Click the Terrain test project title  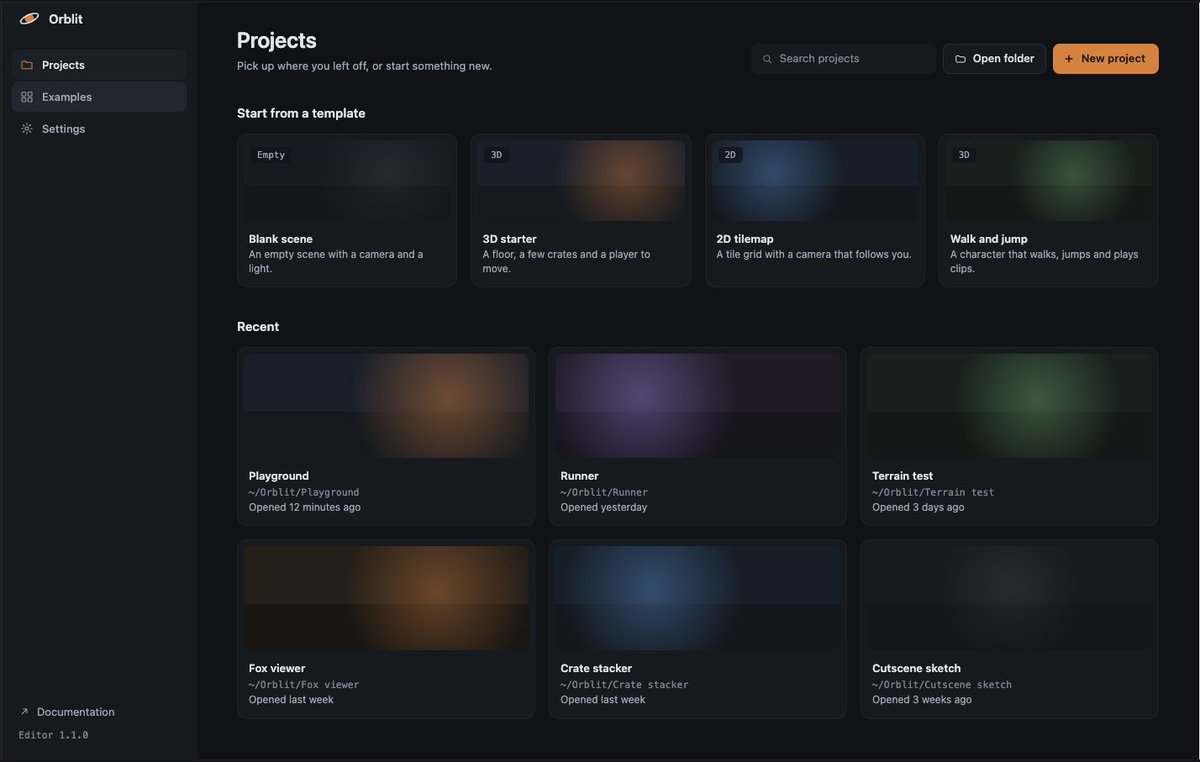[x=903, y=476]
